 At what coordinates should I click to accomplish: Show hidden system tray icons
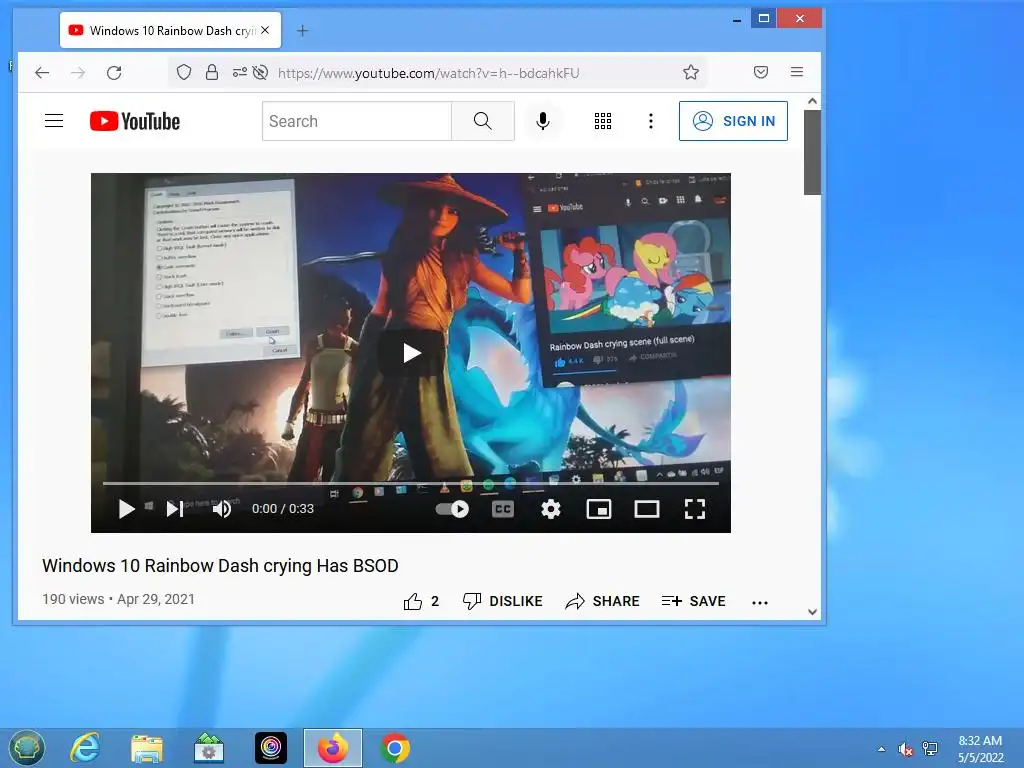pos(882,749)
